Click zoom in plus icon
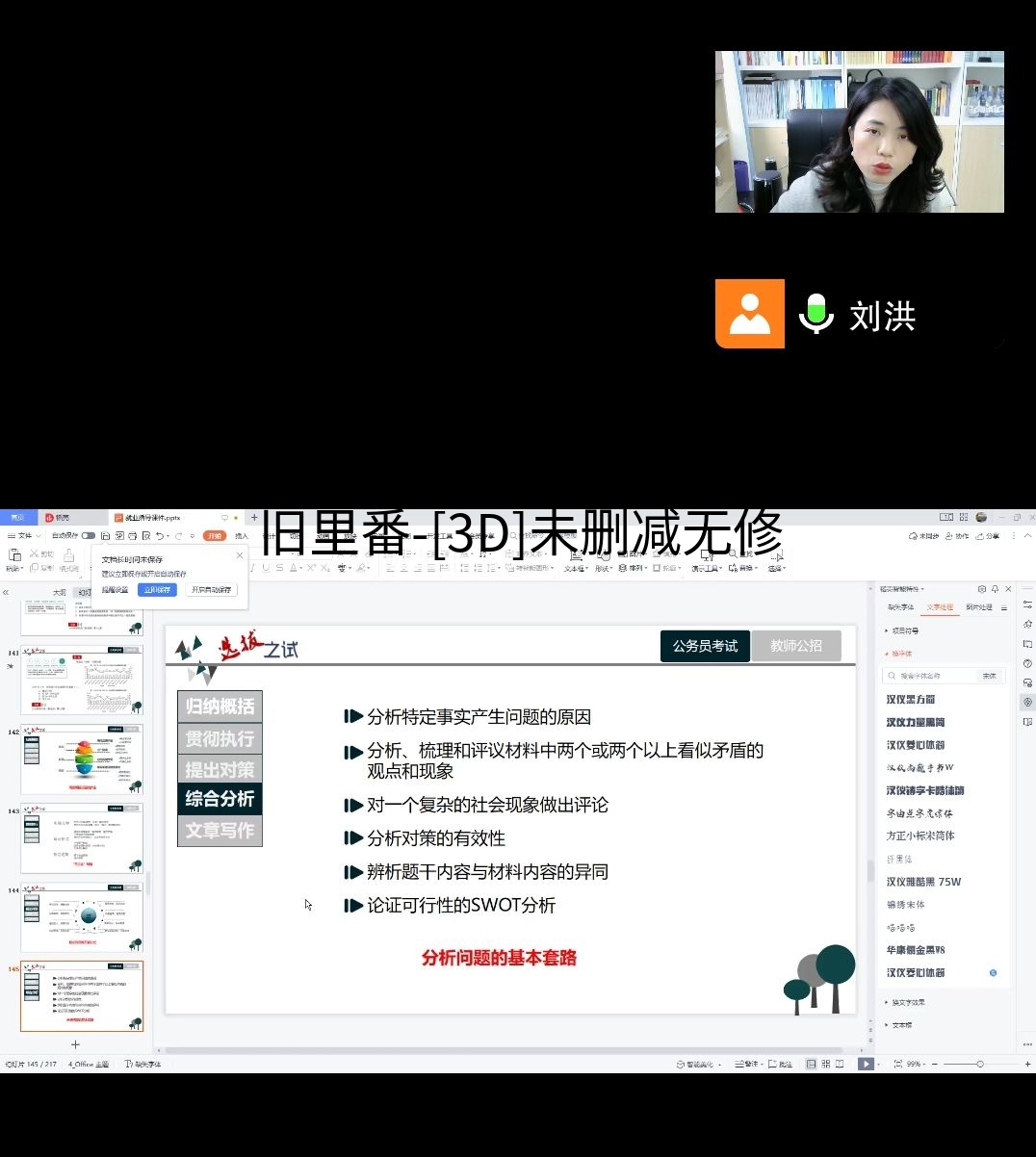 coord(1027,1064)
